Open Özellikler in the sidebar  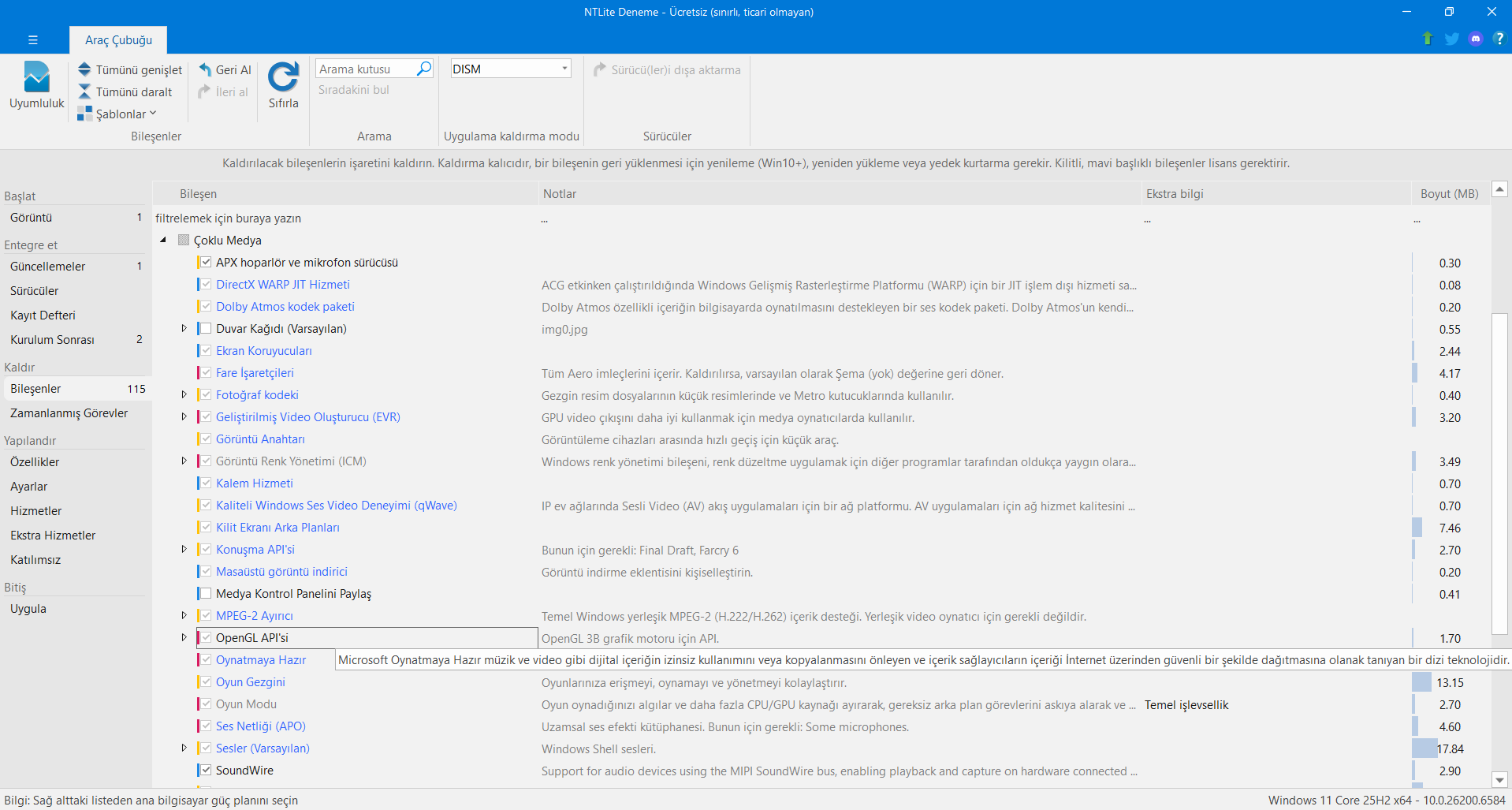(x=76, y=462)
